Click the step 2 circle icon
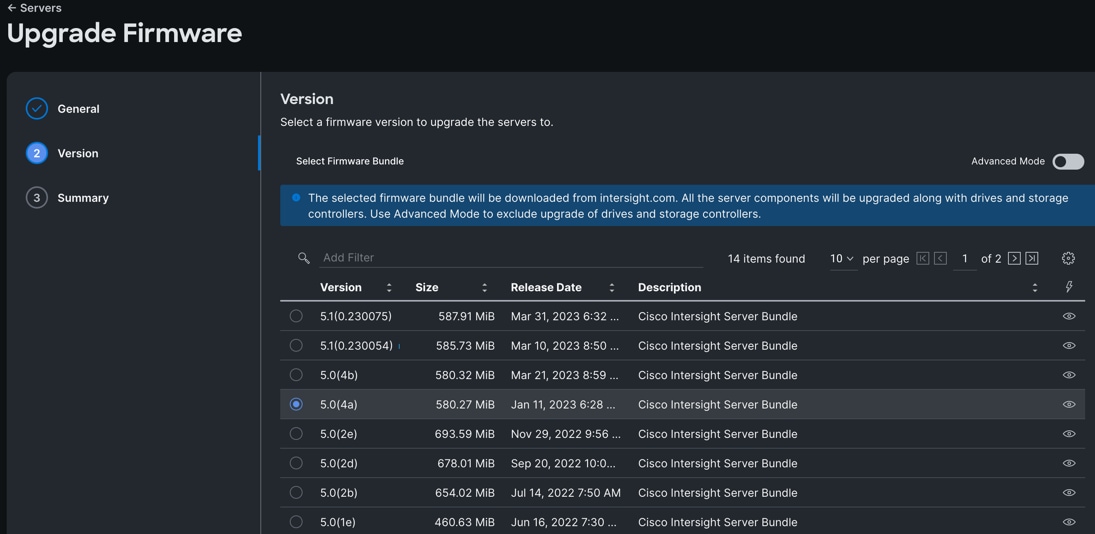The height and width of the screenshot is (534, 1095). (36, 154)
